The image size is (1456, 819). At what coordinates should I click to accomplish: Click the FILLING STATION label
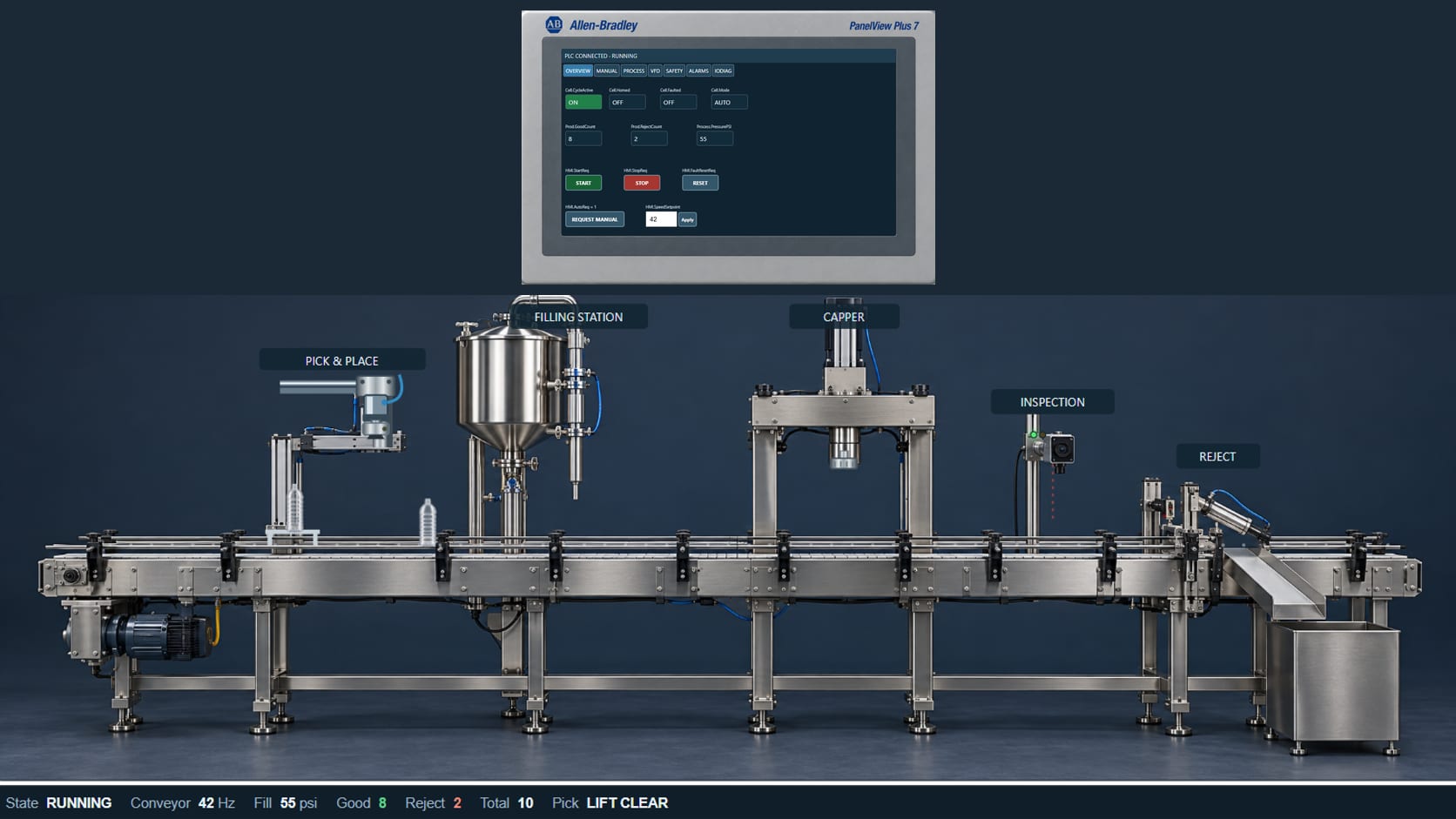[x=579, y=317]
